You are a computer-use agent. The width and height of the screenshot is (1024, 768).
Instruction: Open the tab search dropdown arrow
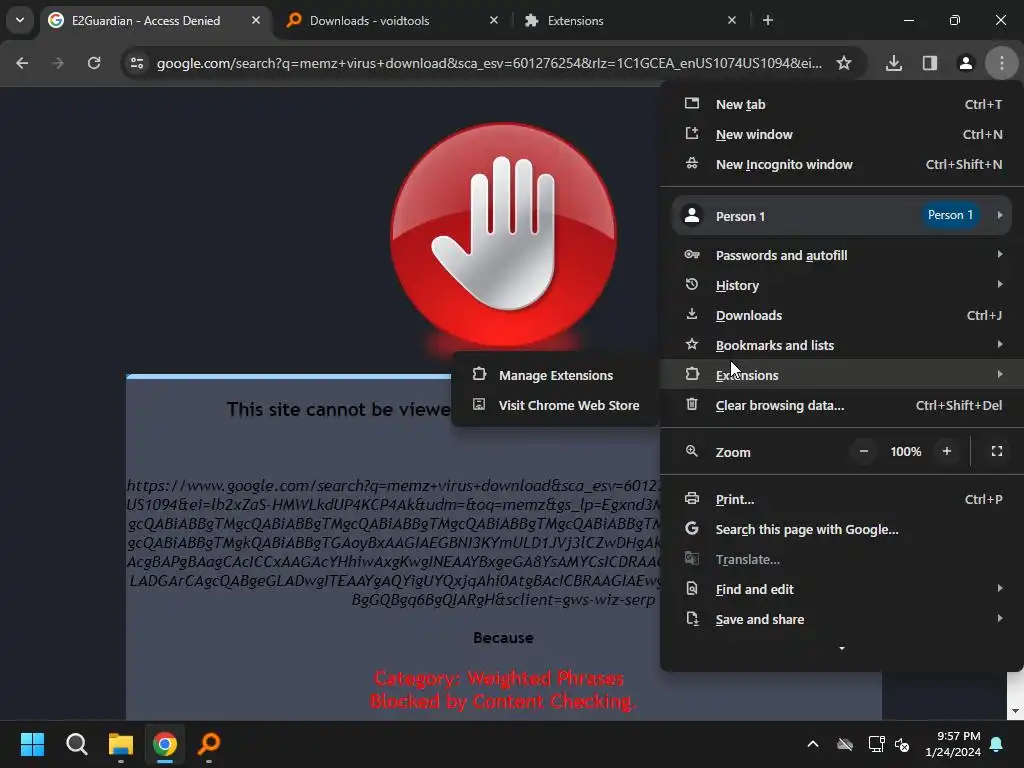(20, 20)
